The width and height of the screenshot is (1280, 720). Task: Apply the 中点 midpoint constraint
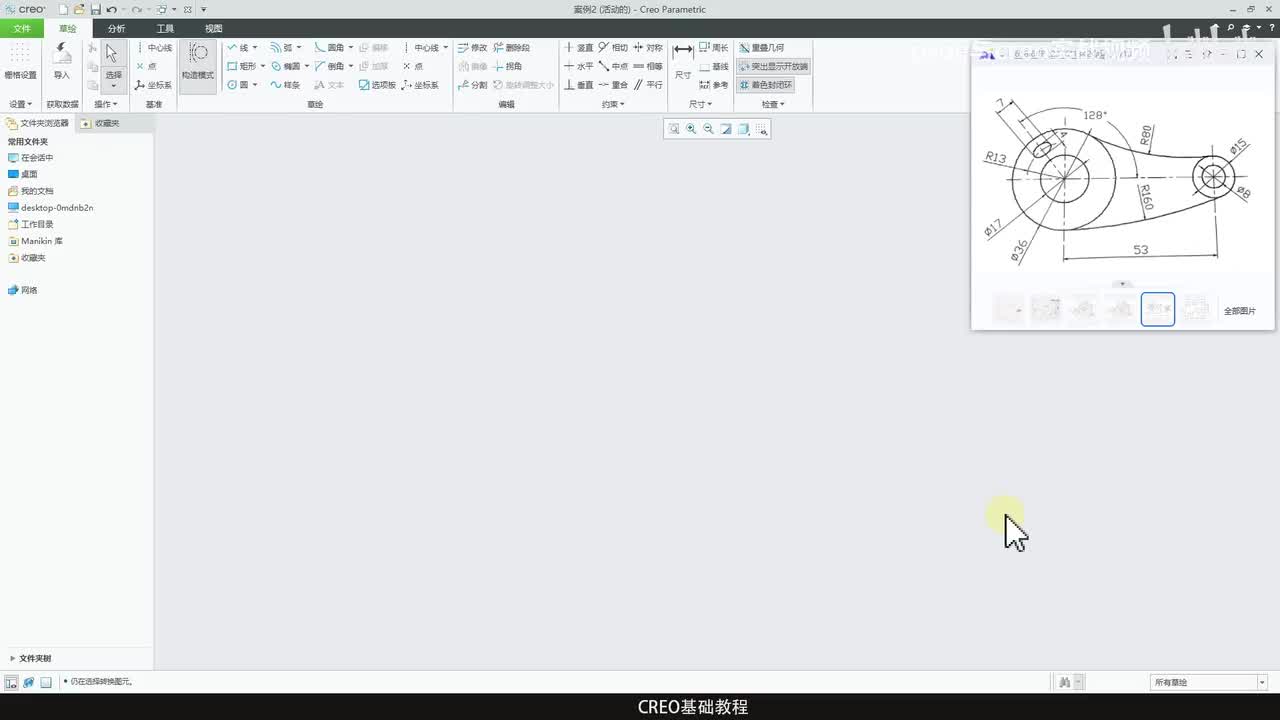[x=613, y=66]
